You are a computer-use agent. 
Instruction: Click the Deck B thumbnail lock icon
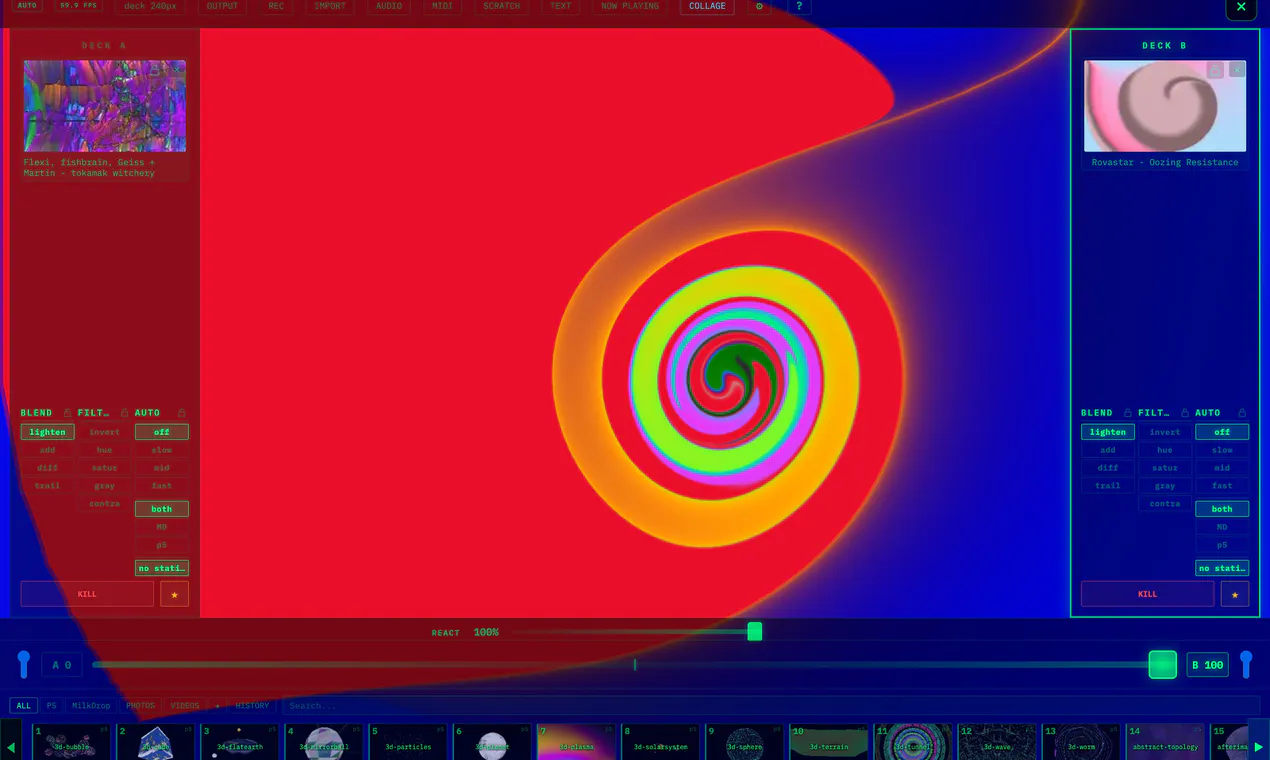1215,70
